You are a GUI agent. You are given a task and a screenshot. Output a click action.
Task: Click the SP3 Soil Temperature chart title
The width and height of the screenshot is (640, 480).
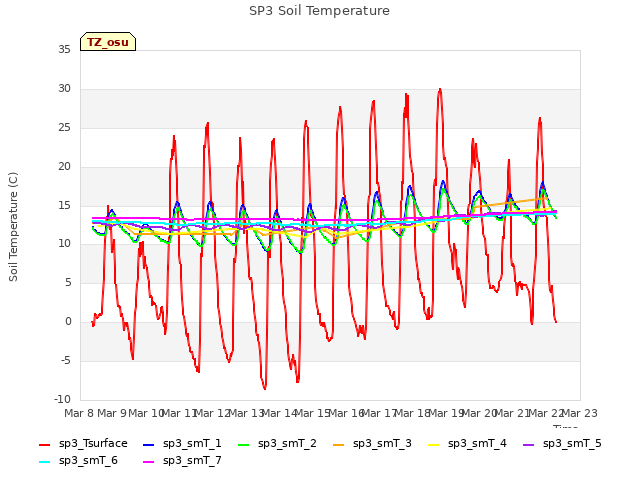319,11
